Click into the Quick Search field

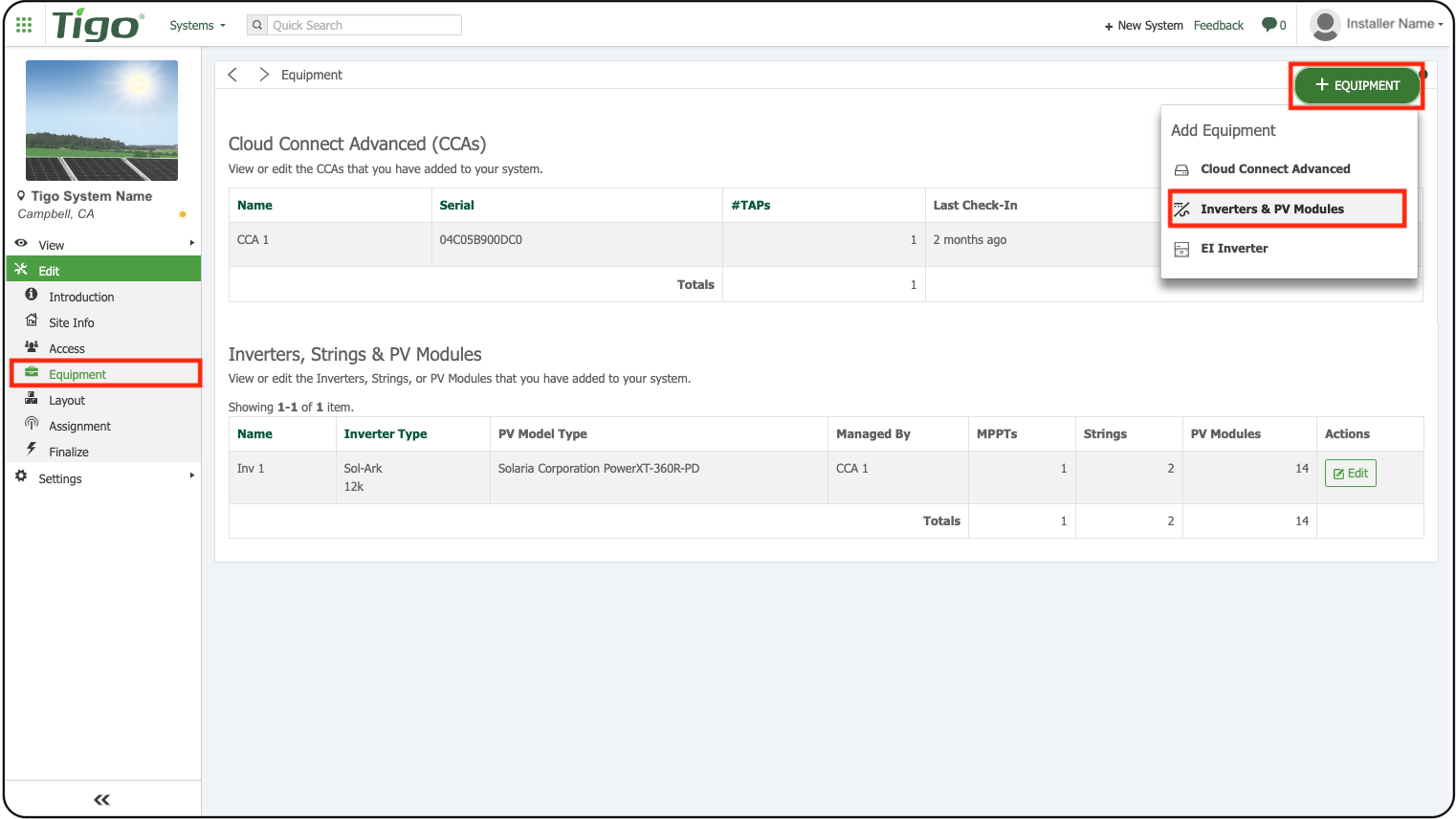[364, 26]
